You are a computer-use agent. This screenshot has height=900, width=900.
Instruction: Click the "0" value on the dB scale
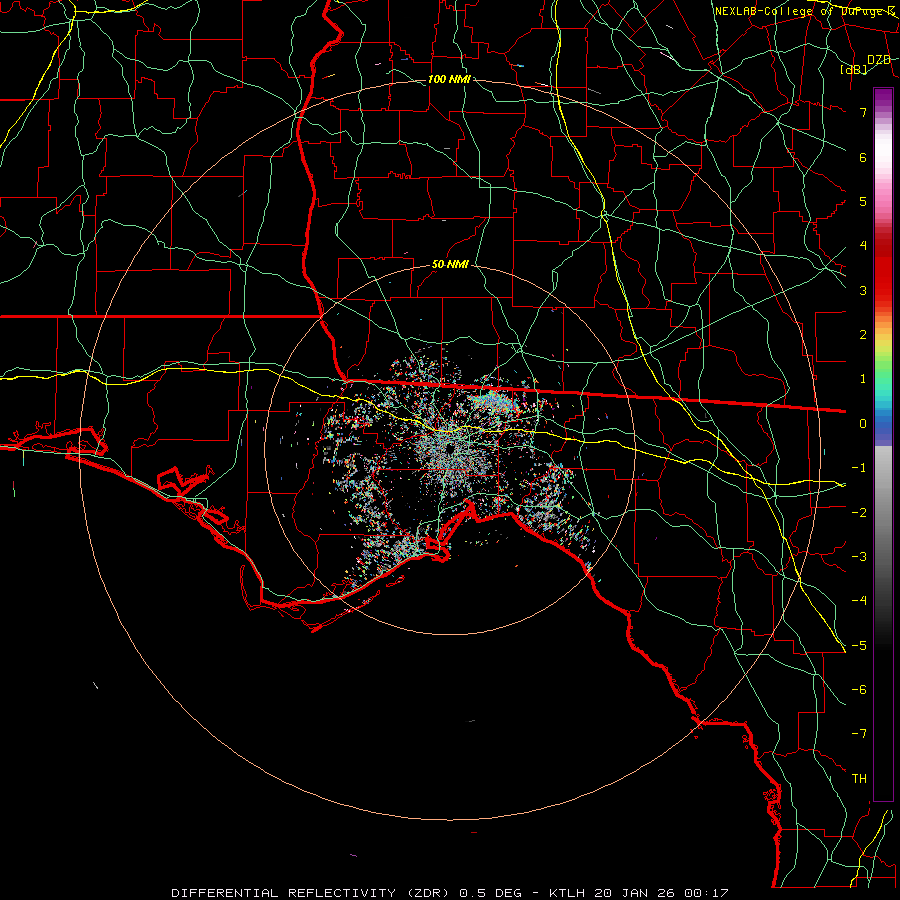[x=863, y=424]
